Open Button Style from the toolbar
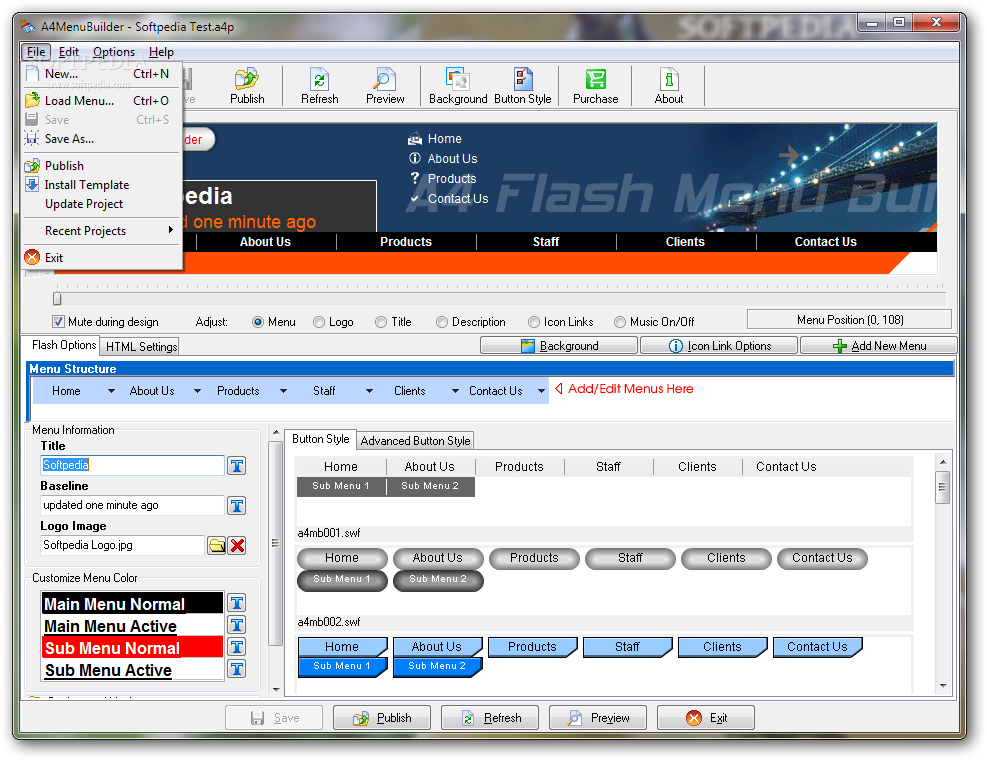The width and height of the screenshot is (987, 760). click(522, 86)
